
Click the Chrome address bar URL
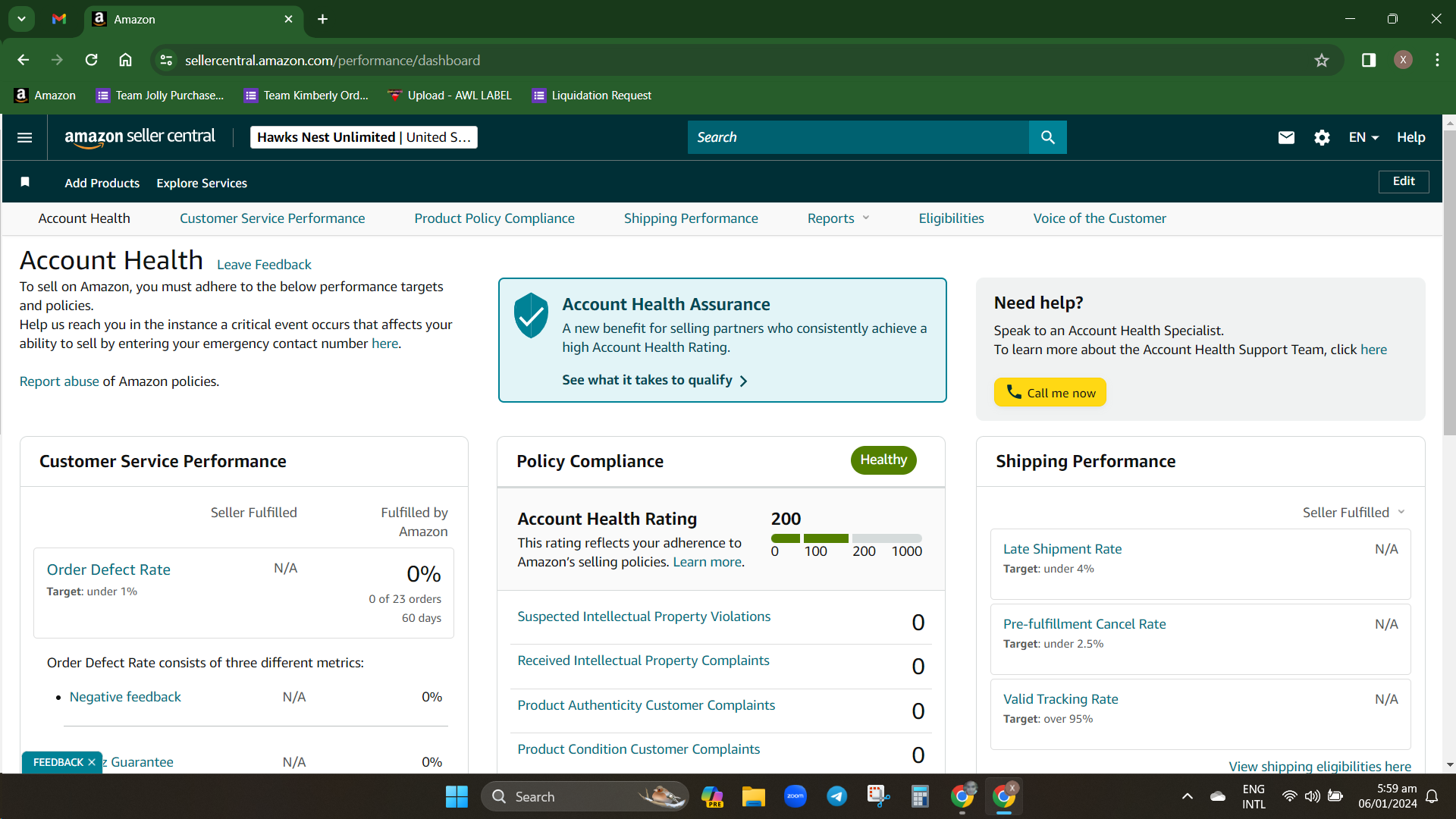tap(332, 60)
